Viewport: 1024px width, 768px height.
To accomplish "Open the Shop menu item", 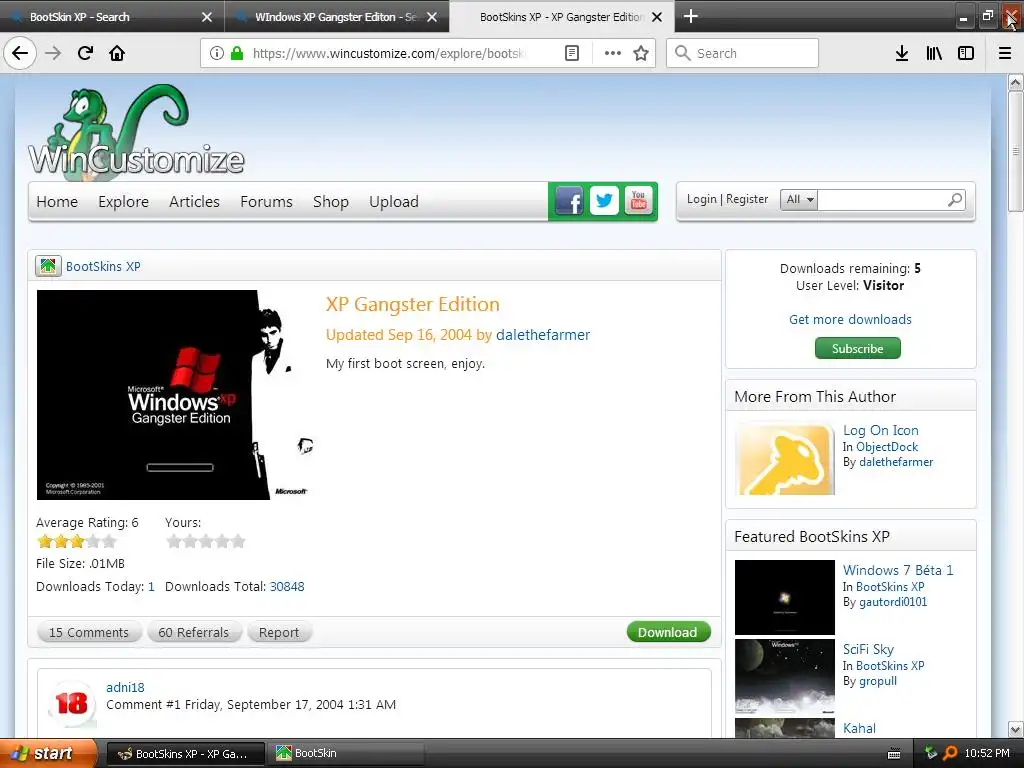I will pos(330,202).
